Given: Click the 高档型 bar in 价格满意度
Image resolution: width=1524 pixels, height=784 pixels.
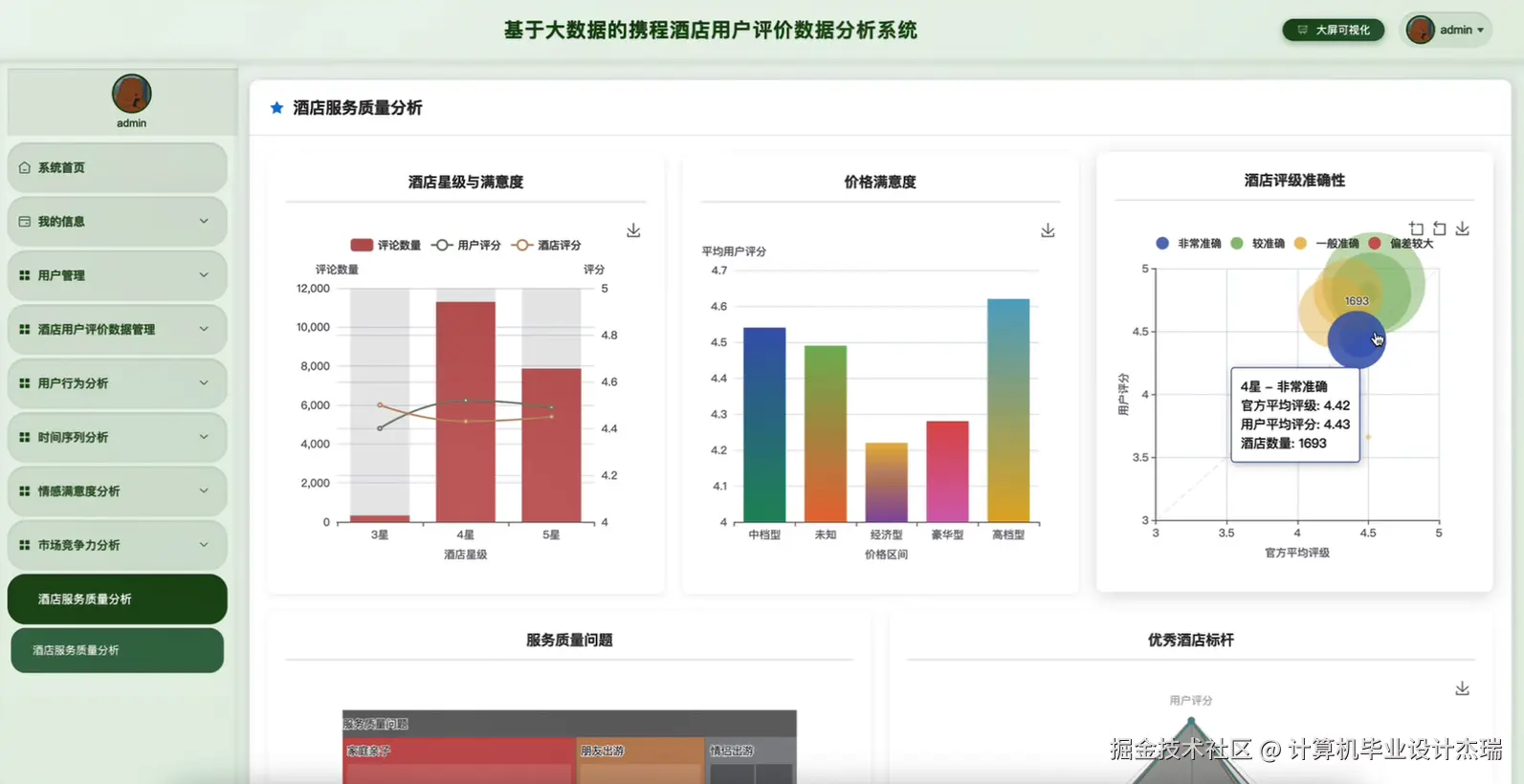Looking at the screenshot, I should pos(1008,411).
